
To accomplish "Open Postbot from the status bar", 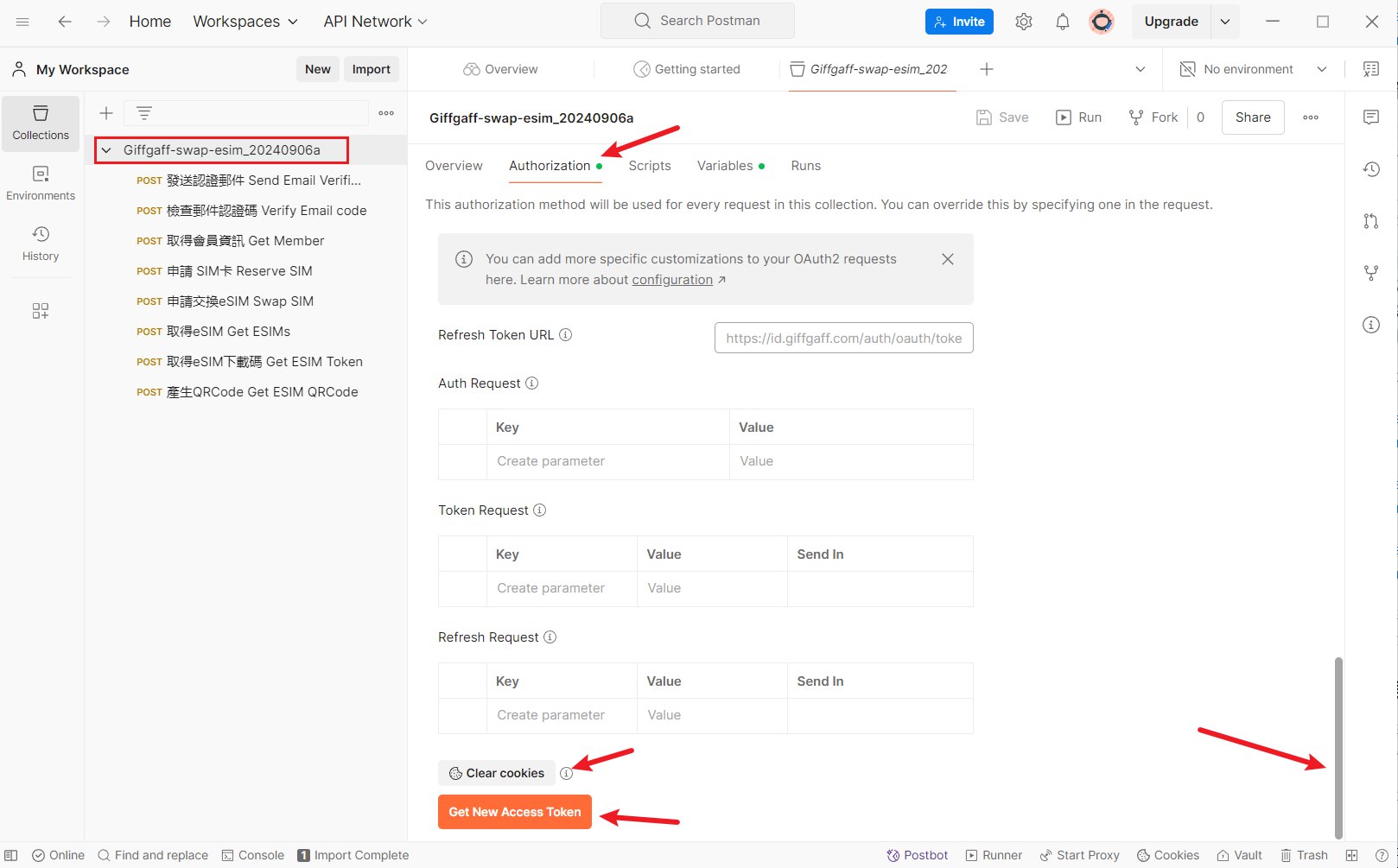I will (x=917, y=855).
